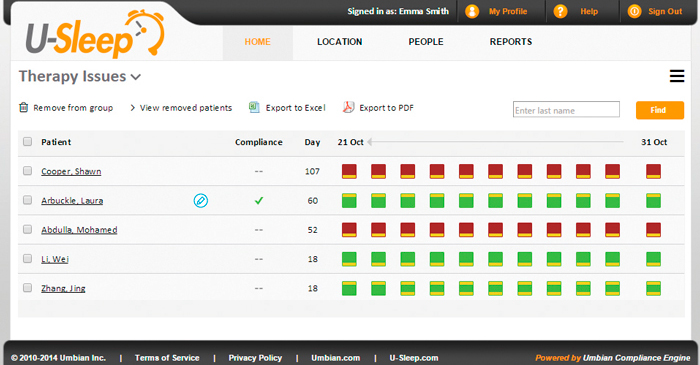Check the box for Cooper, Shawn
Image resolution: width=700 pixels, height=365 pixels.
(x=27, y=170)
